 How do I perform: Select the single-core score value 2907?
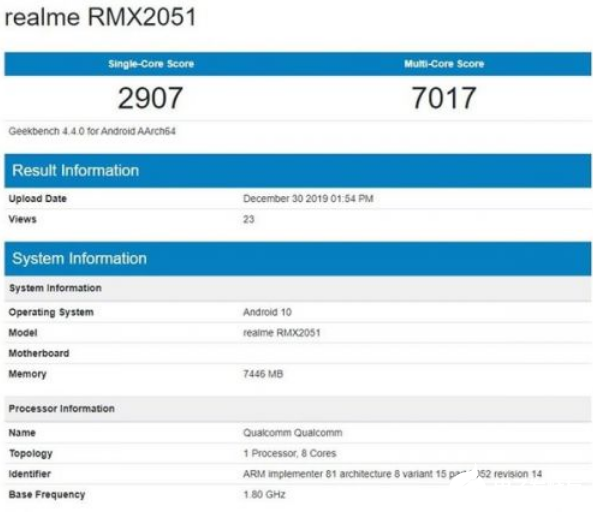click(x=151, y=98)
